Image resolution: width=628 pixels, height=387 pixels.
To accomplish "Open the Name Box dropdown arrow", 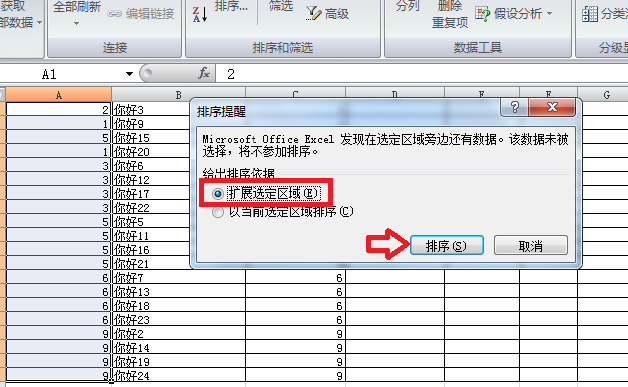I will 129,74.
